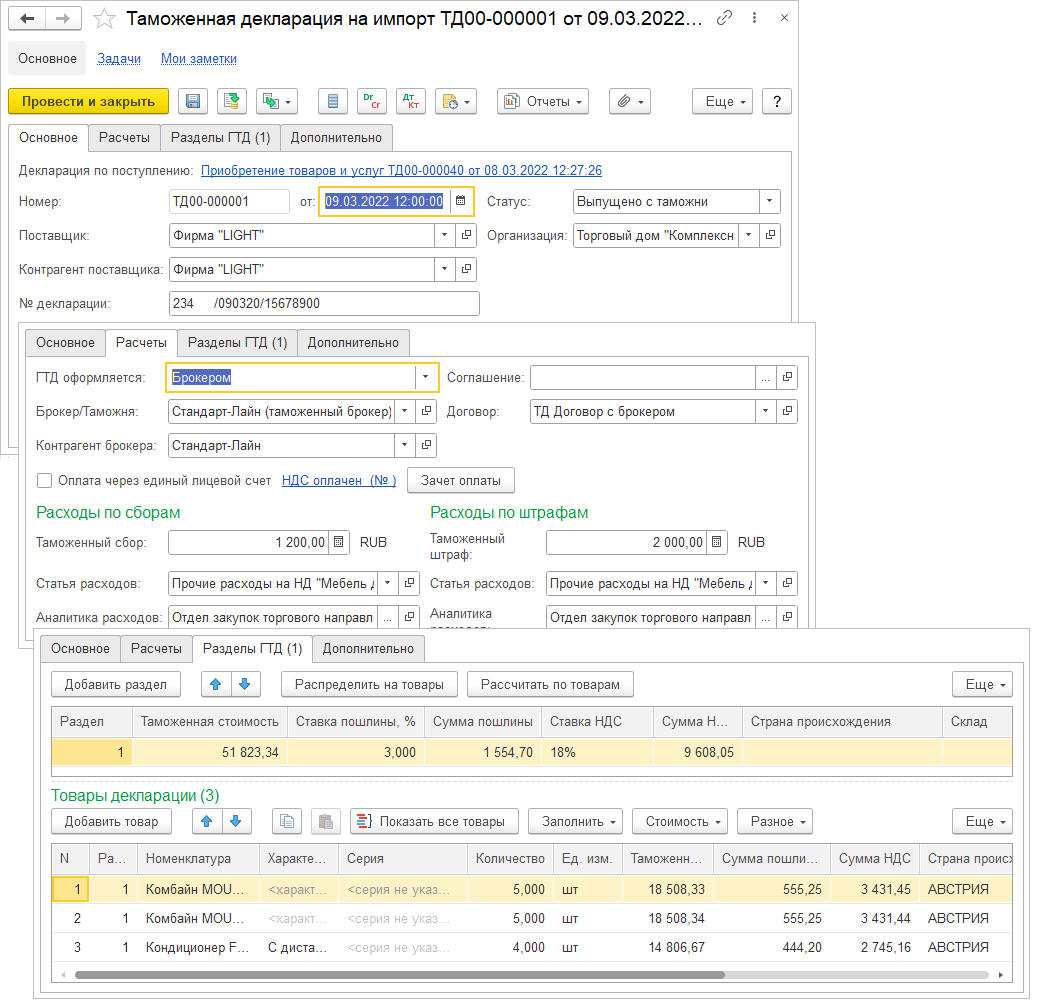Open the ГТД оформляется dropdown
The width and height of the screenshot is (1038, 1006).
click(427, 377)
